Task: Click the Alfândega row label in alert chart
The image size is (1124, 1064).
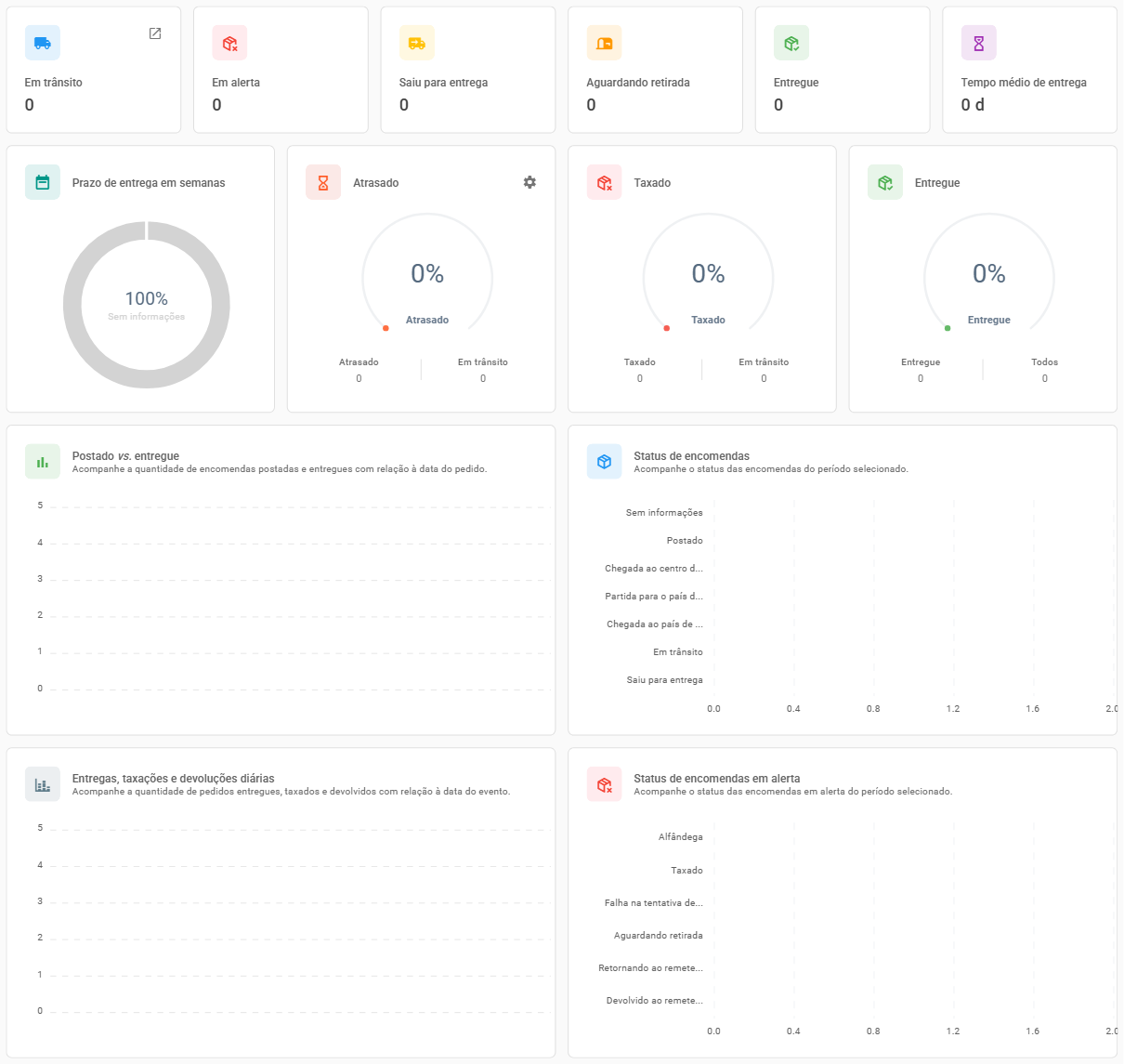Action: (x=680, y=837)
